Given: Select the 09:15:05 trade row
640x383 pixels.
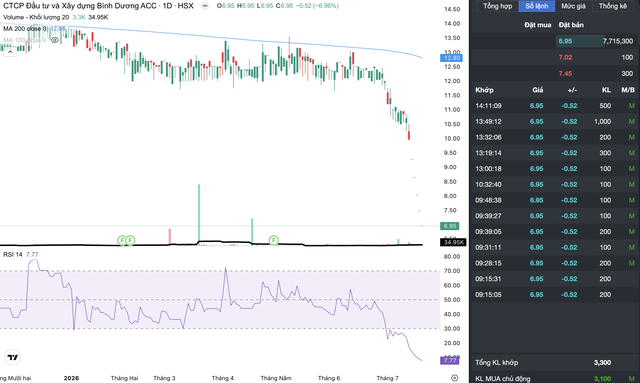Looking at the screenshot, I should point(554,294).
